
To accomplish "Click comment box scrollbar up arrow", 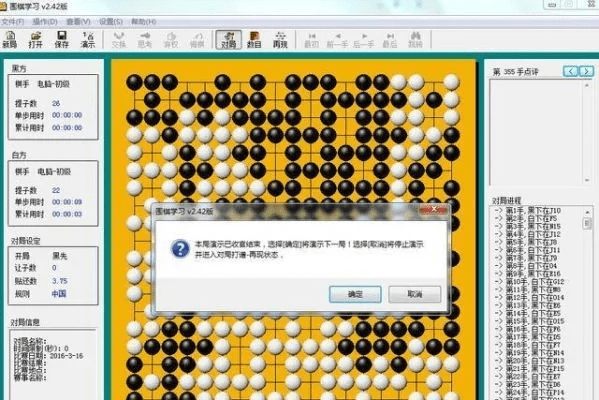I will [x=587, y=85].
